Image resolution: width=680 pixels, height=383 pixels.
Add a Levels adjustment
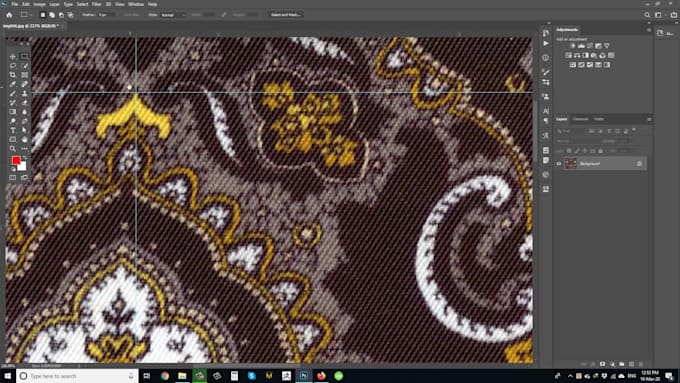click(581, 46)
